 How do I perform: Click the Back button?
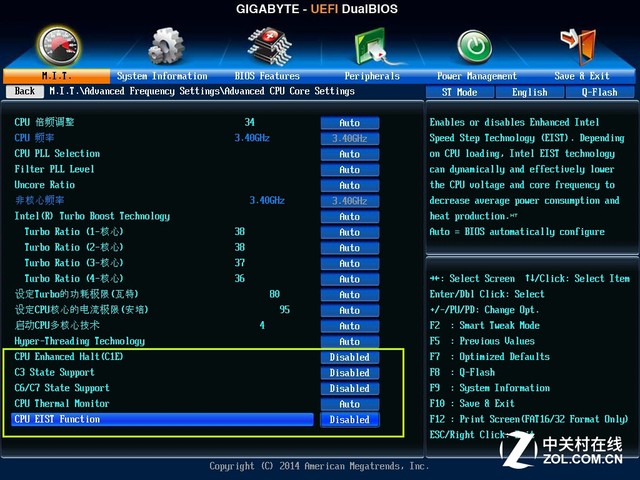tap(25, 91)
